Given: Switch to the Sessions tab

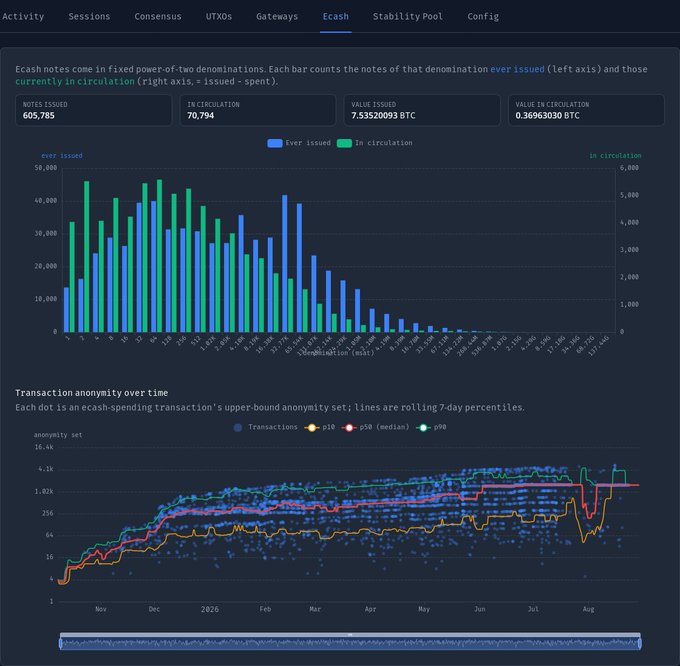Looking at the screenshot, I should pyautogui.click(x=89, y=16).
